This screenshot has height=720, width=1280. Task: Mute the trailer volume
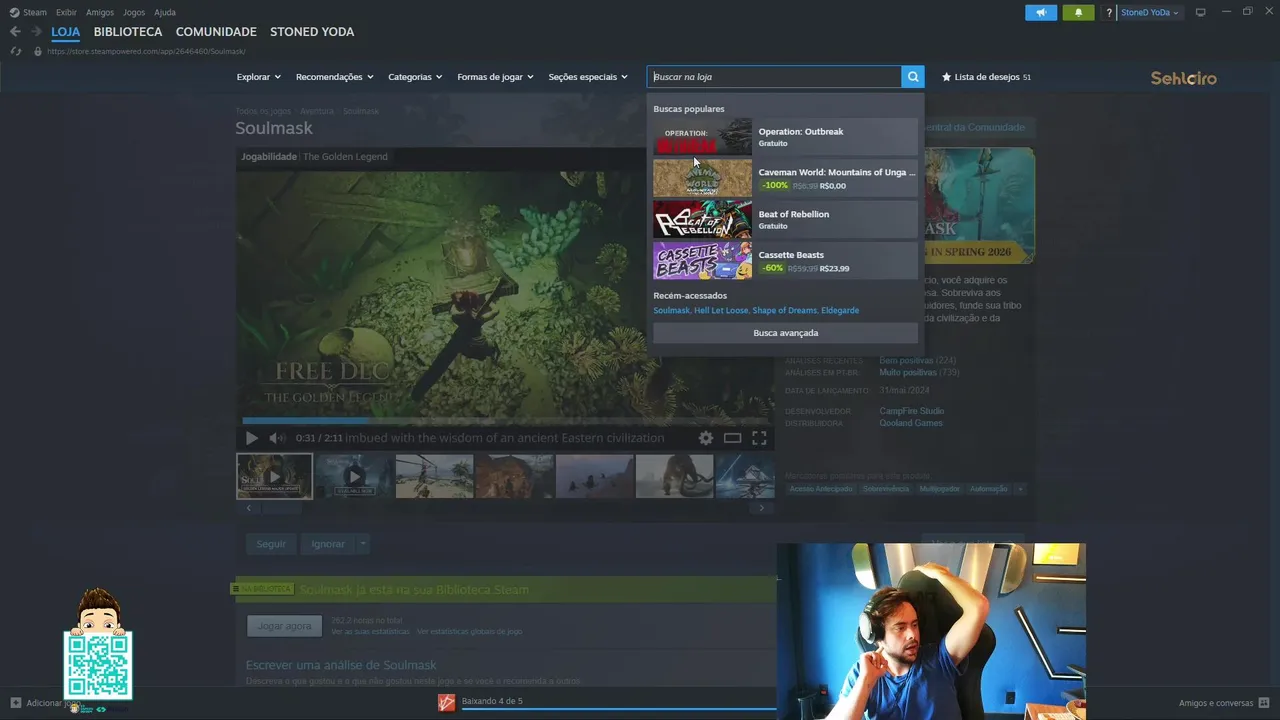click(x=277, y=438)
